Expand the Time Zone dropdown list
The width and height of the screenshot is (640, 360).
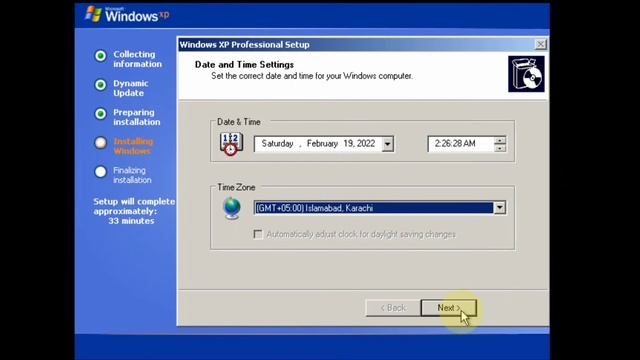(500, 208)
